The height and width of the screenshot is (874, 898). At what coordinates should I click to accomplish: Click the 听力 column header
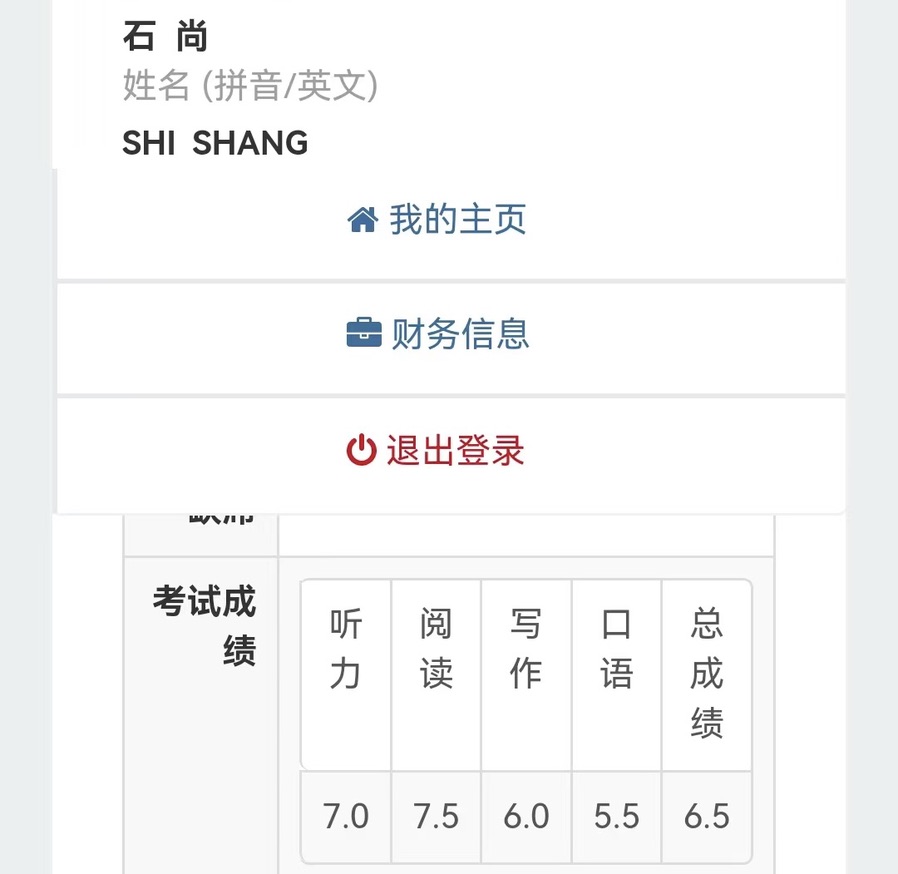[346, 650]
